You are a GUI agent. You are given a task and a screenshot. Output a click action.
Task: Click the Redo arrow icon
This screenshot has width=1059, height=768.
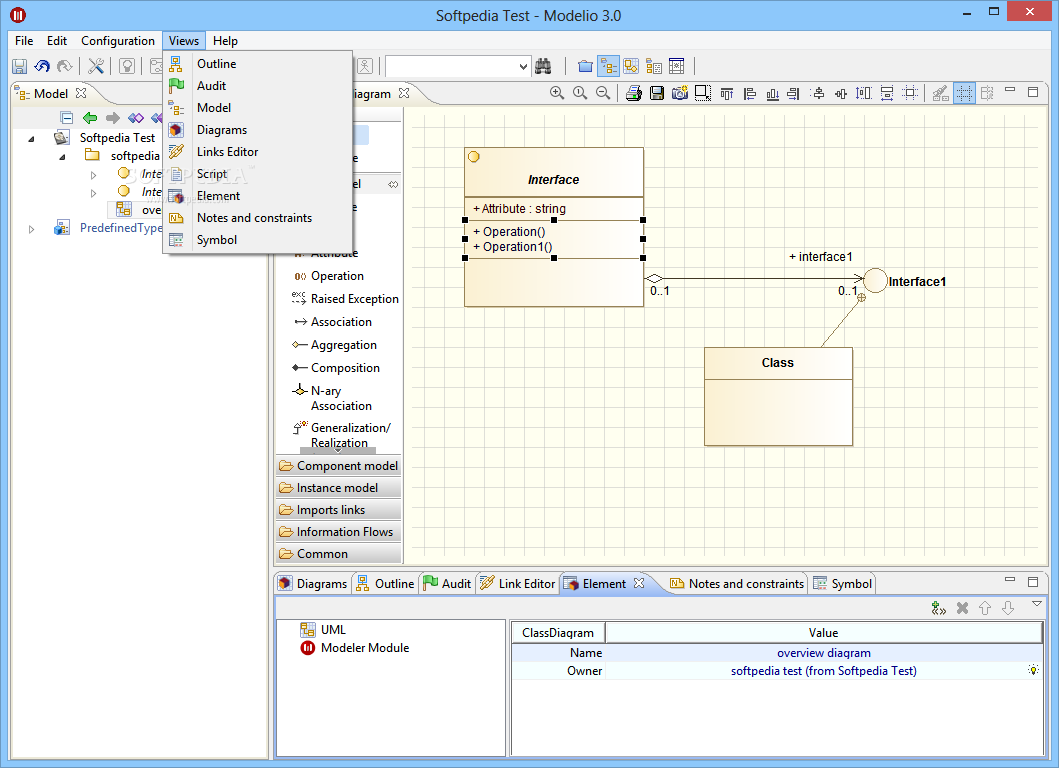pyautogui.click(x=64, y=66)
